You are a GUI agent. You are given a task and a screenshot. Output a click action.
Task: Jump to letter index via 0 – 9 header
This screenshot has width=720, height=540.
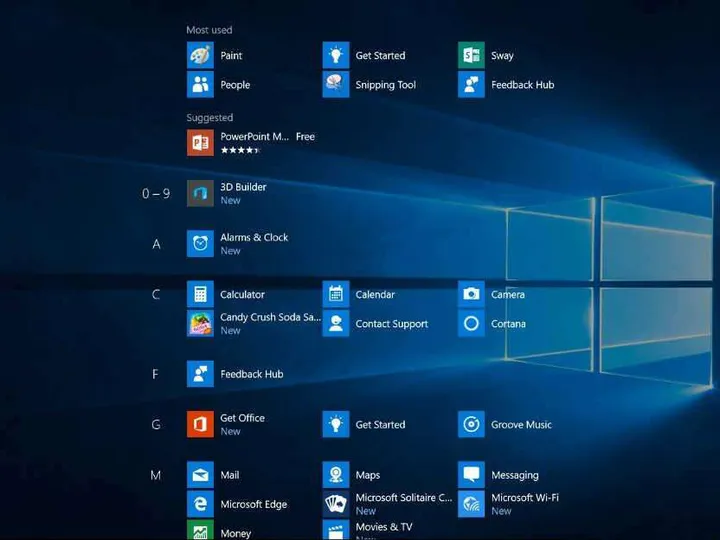(156, 194)
